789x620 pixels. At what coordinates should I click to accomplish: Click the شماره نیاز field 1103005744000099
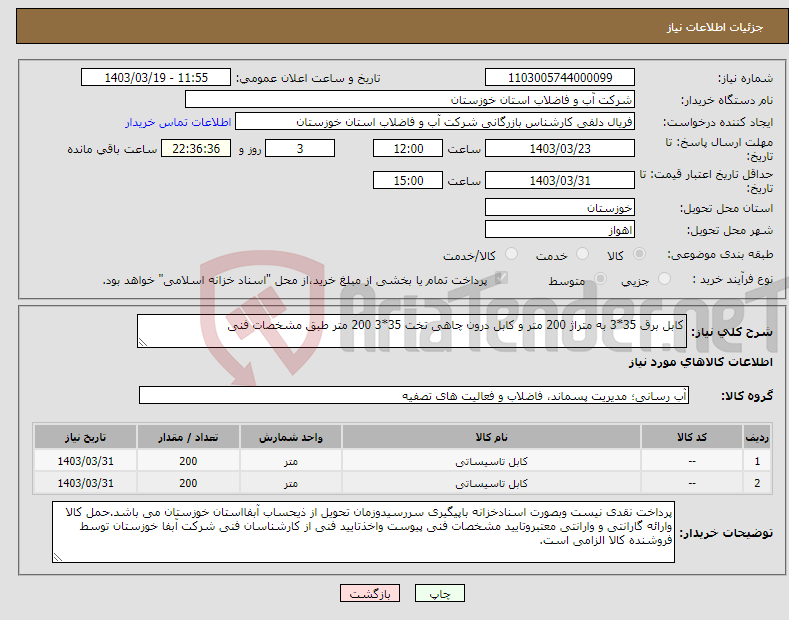(560, 78)
